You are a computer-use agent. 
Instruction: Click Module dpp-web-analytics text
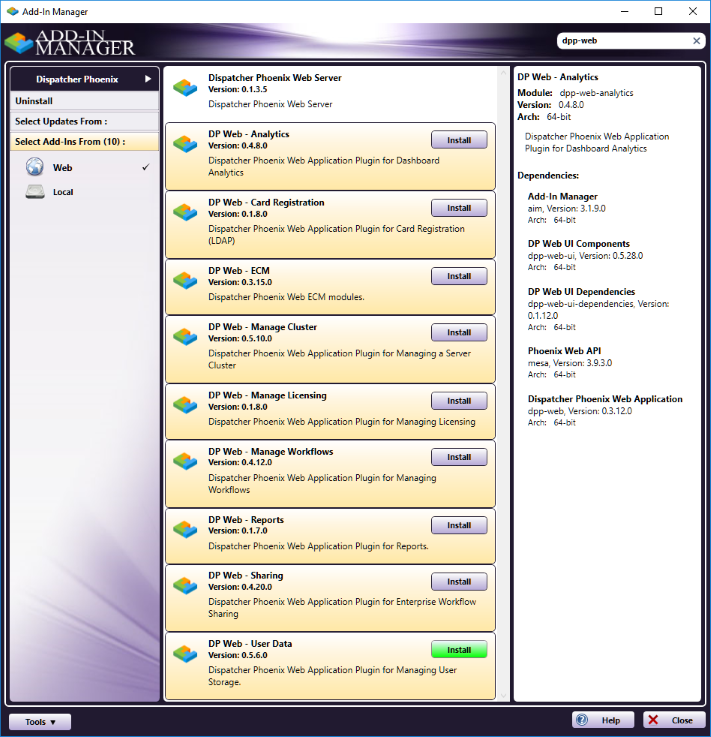tap(575, 93)
